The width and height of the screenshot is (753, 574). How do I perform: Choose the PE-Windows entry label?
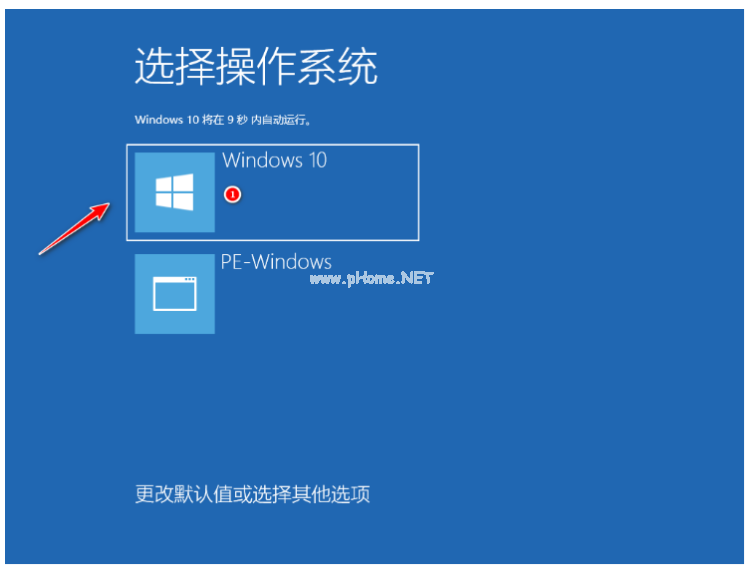click(x=276, y=262)
